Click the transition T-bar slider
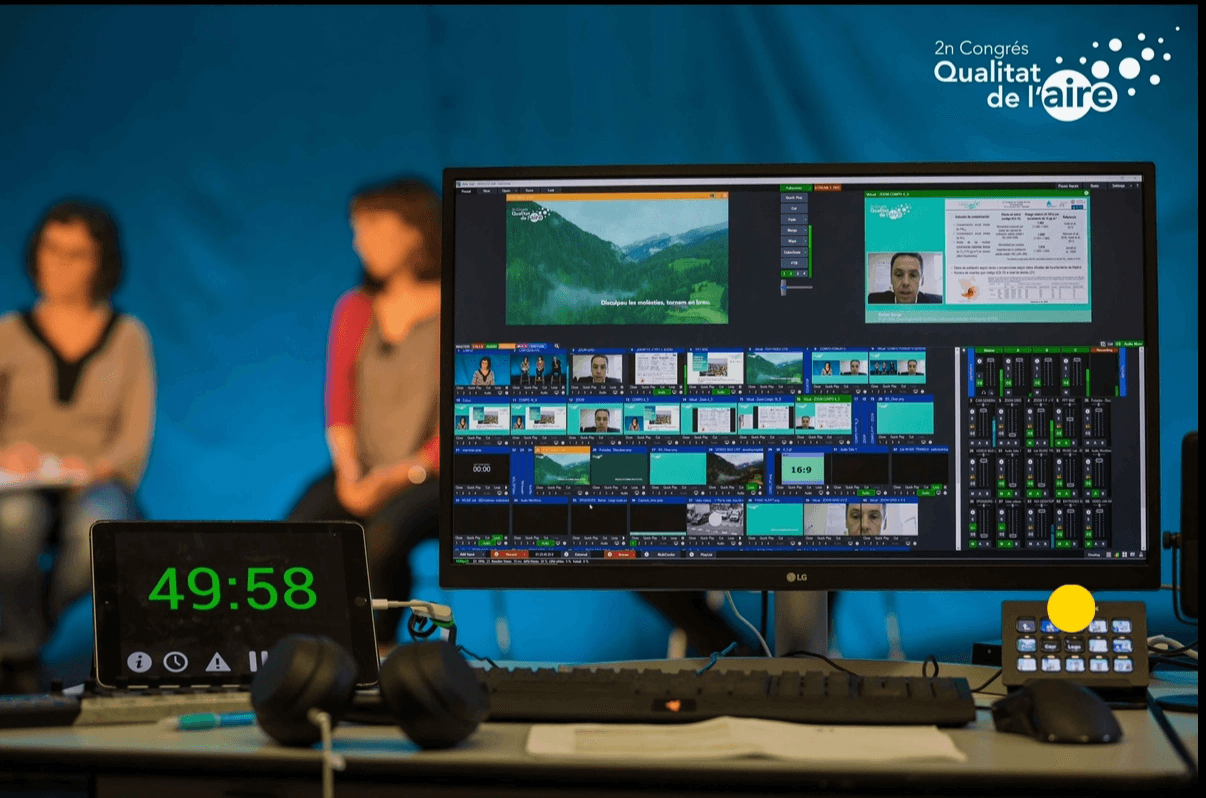 [784, 288]
